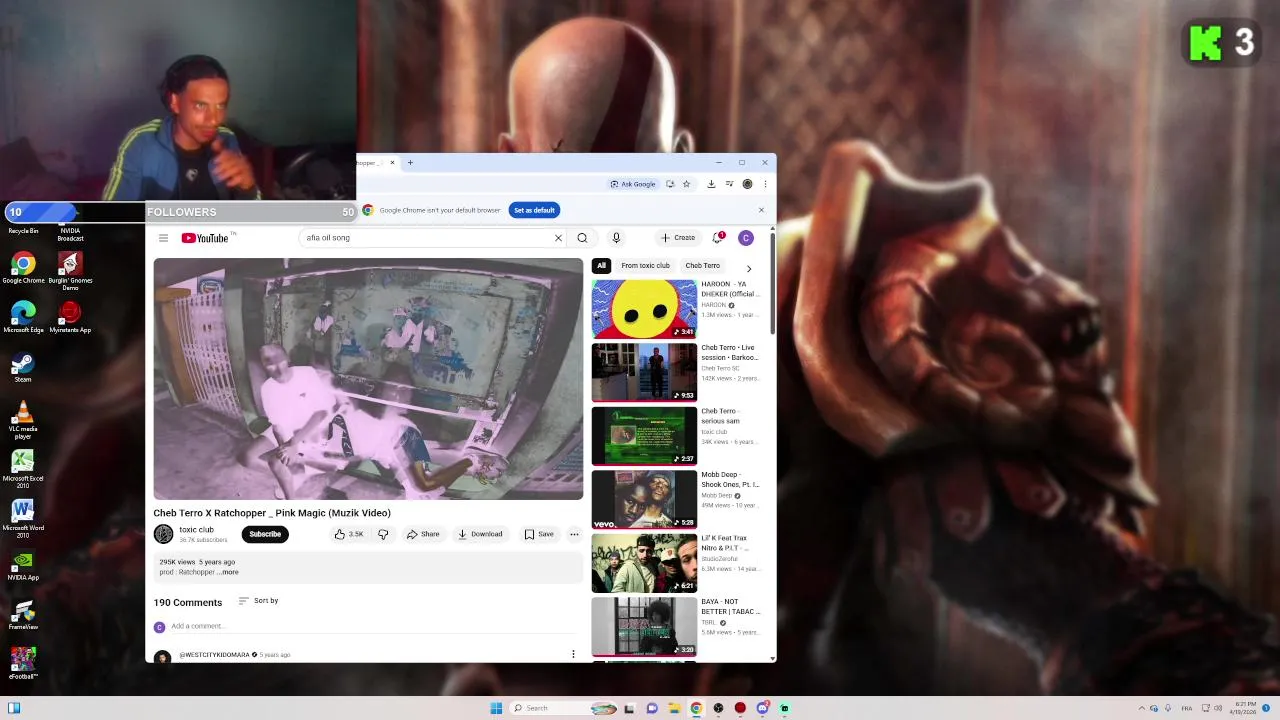This screenshot has width=1280, height=720.
Task: Open Google Chrome desktop shortcut
Action: pos(23,268)
